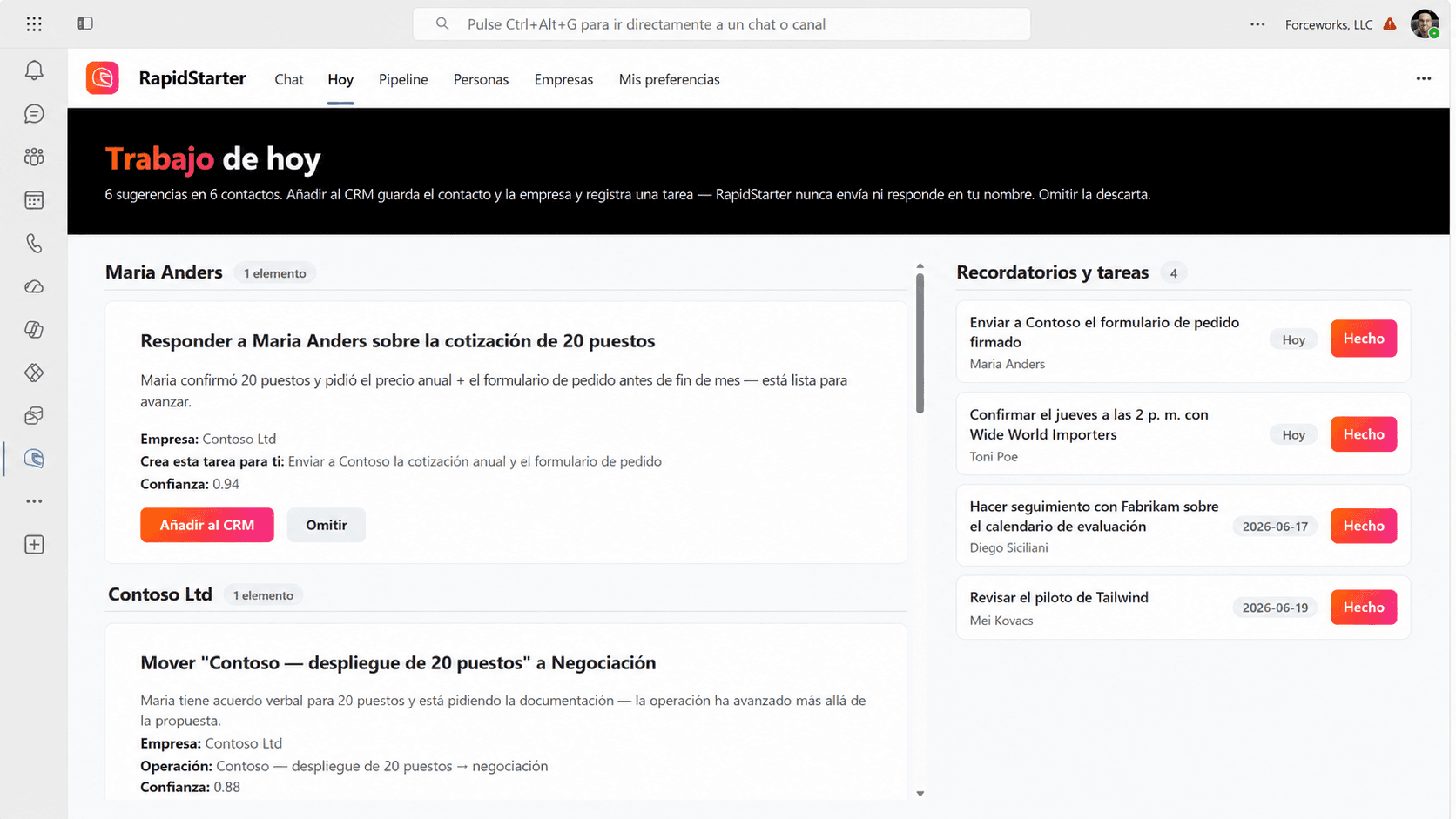Viewport: 1456px width, 819px height.
Task: Click 'Toni Poe' contact name
Action: (994, 456)
